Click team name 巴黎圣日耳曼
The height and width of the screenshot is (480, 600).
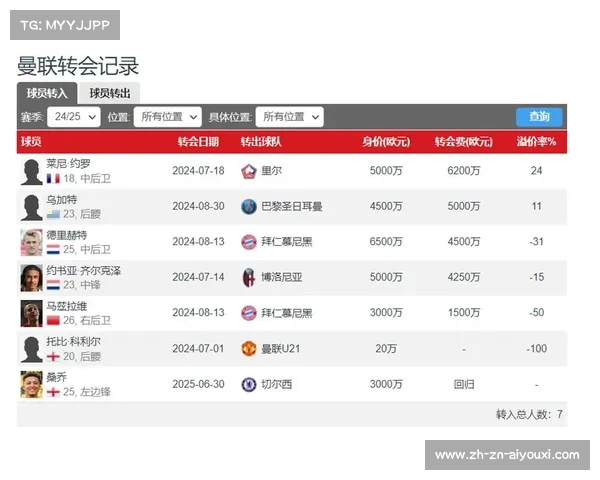(x=292, y=206)
